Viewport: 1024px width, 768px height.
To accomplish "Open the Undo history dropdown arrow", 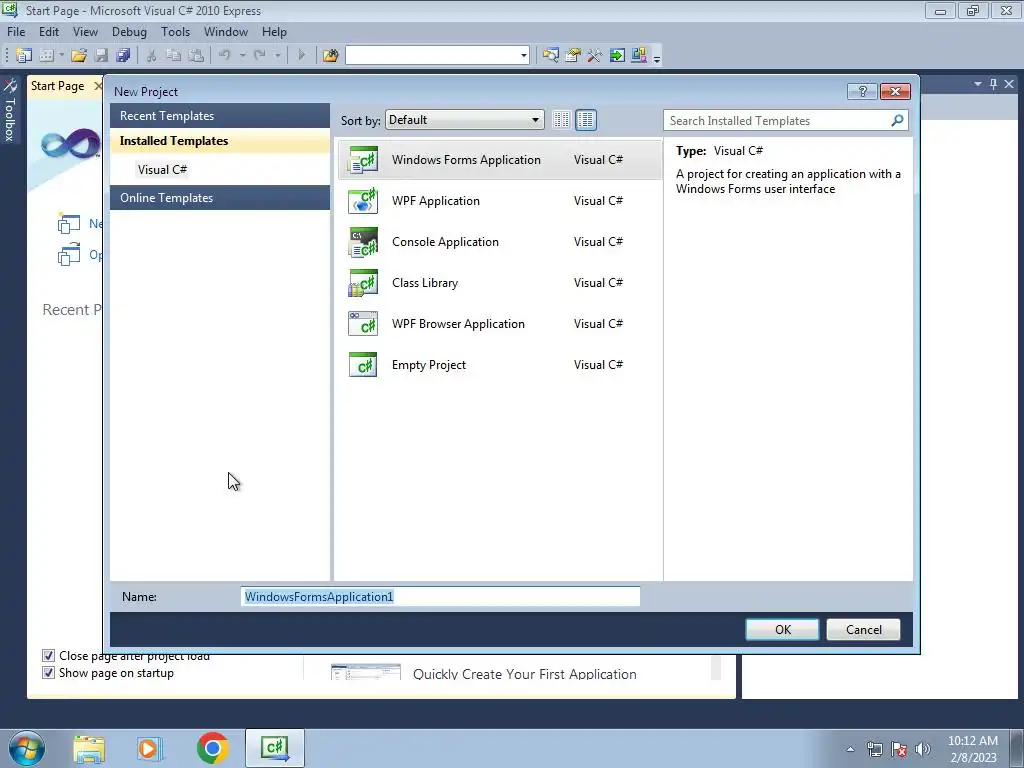I will pyautogui.click(x=242, y=56).
